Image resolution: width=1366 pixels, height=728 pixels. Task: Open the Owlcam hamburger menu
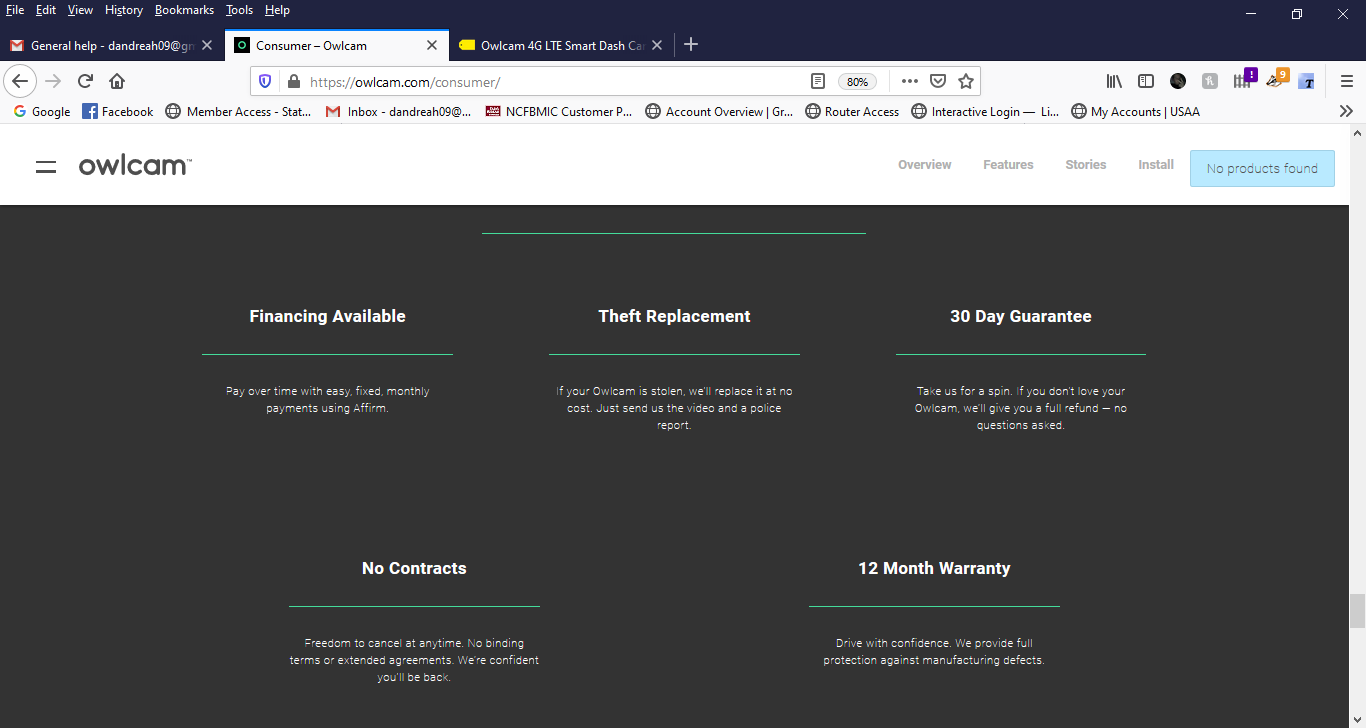coord(46,168)
